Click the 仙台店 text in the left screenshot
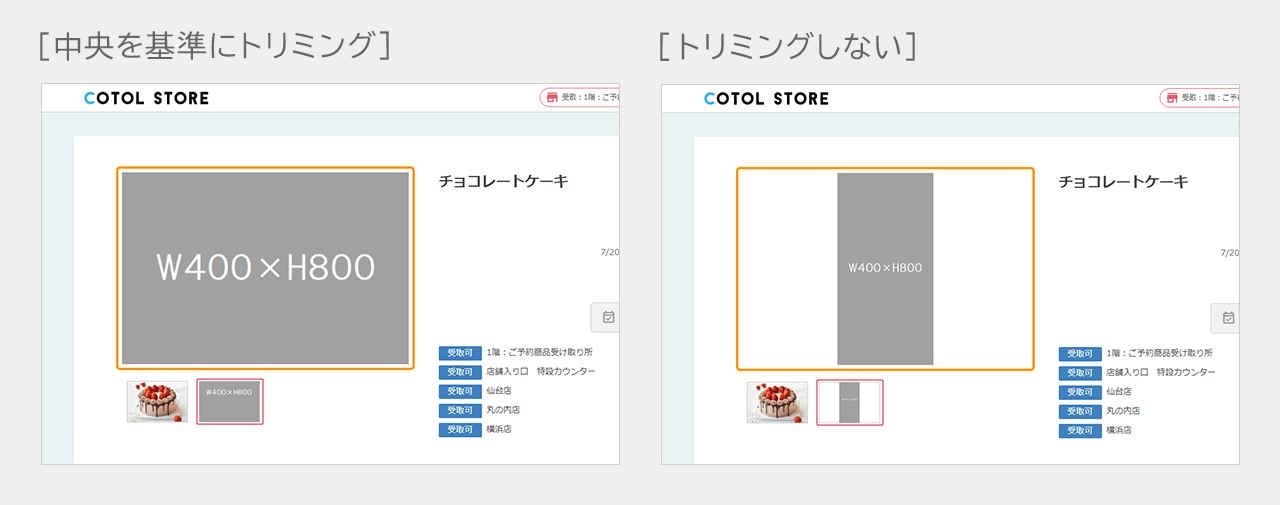 [x=499, y=391]
